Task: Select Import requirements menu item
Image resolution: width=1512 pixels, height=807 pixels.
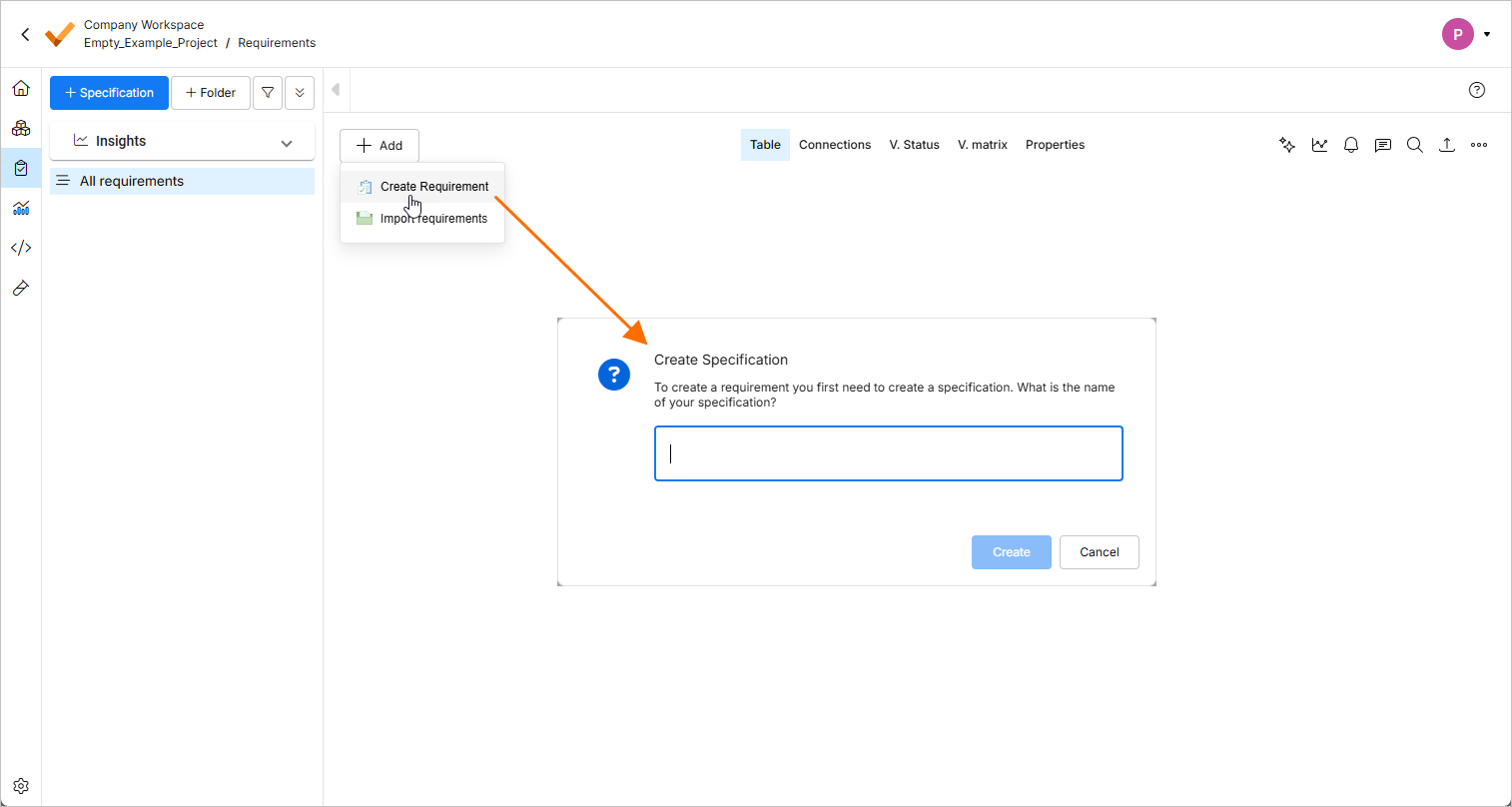Action: (433, 219)
